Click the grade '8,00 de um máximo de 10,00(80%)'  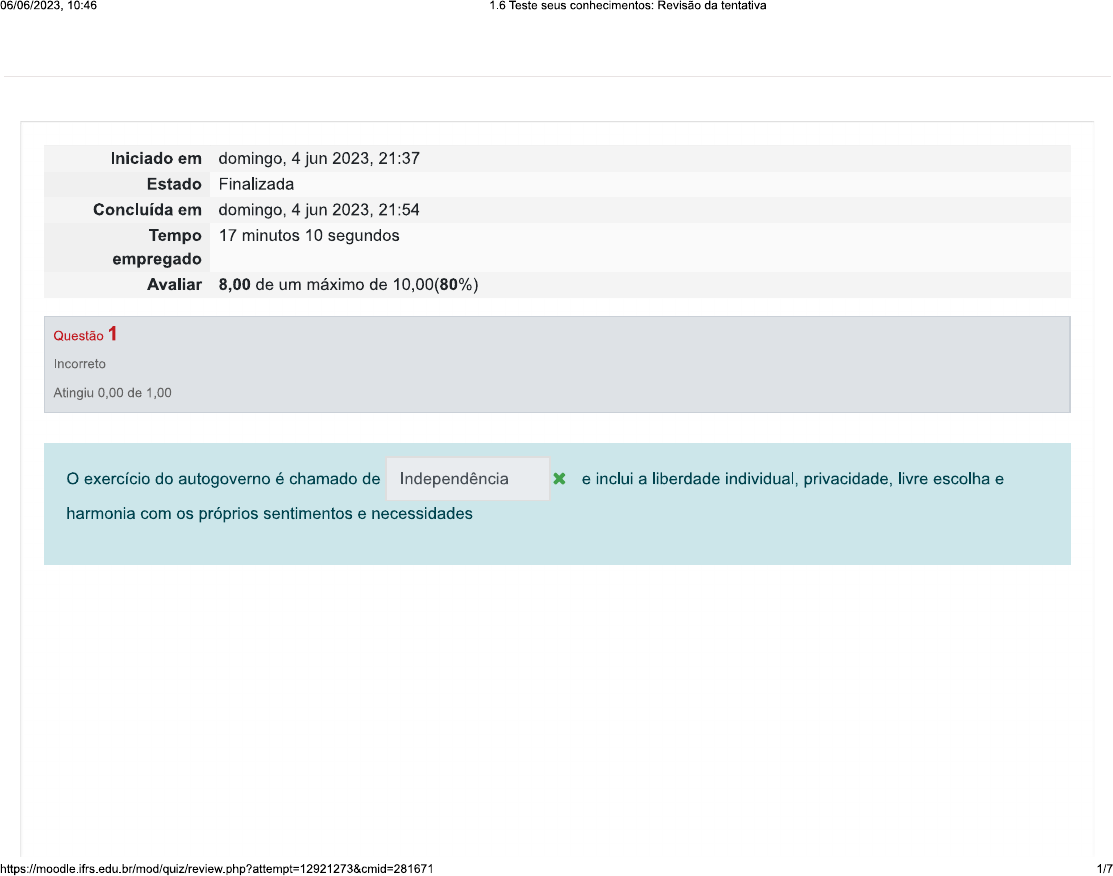[x=349, y=285]
